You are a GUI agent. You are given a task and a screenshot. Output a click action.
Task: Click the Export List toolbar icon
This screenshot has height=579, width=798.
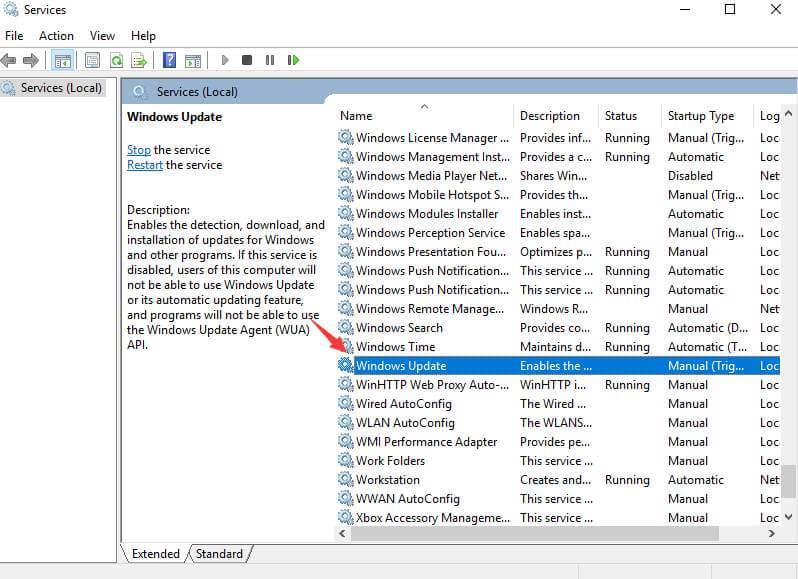pos(139,61)
